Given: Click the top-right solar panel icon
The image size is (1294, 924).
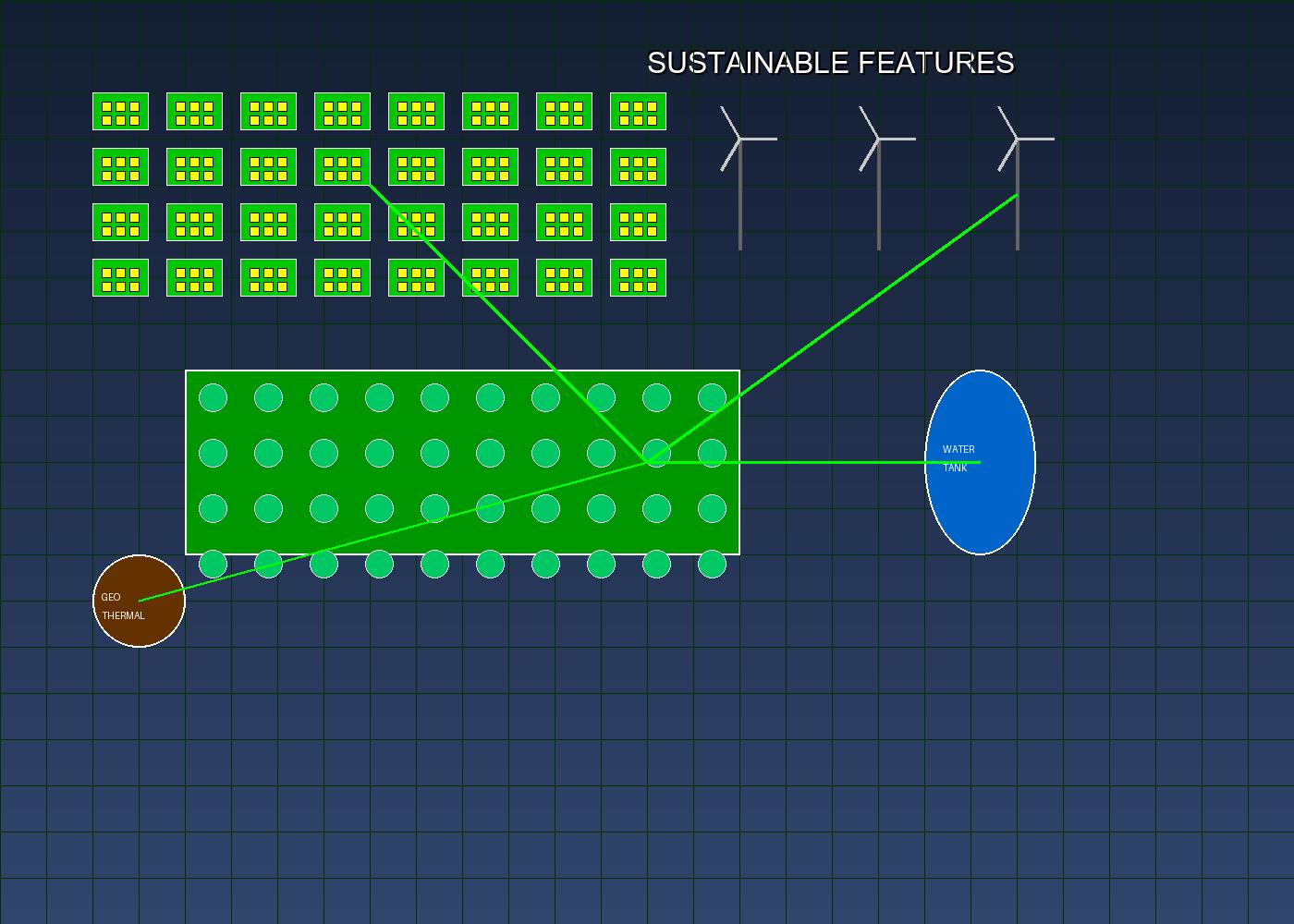Looking at the screenshot, I should (638, 113).
